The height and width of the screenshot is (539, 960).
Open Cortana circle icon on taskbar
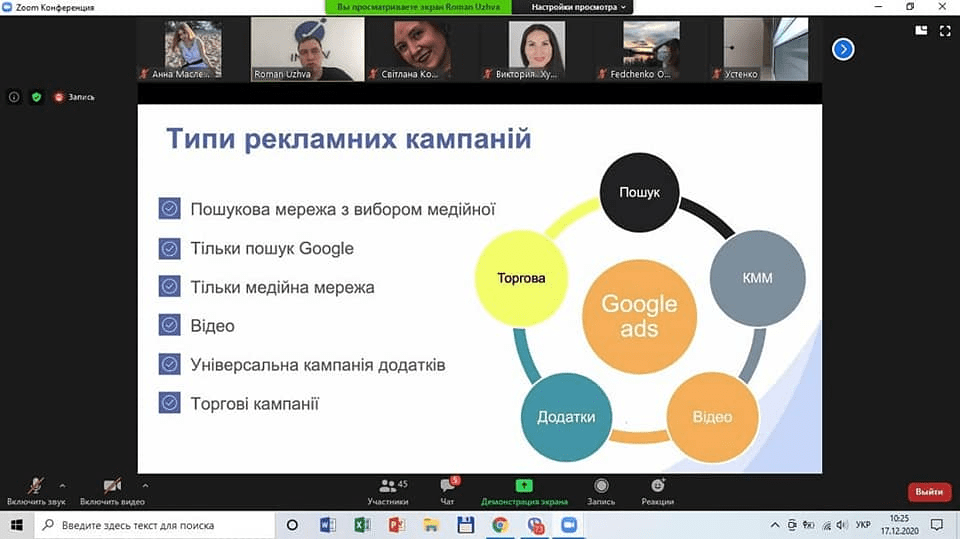click(x=292, y=525)
